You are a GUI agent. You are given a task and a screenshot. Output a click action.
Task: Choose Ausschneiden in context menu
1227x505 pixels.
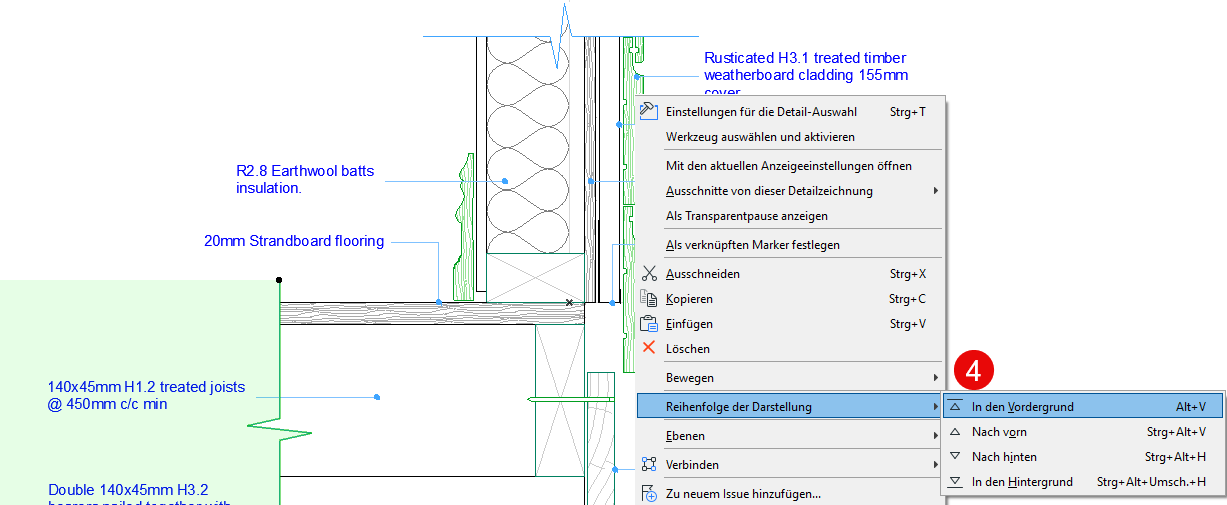pos(790,273)
